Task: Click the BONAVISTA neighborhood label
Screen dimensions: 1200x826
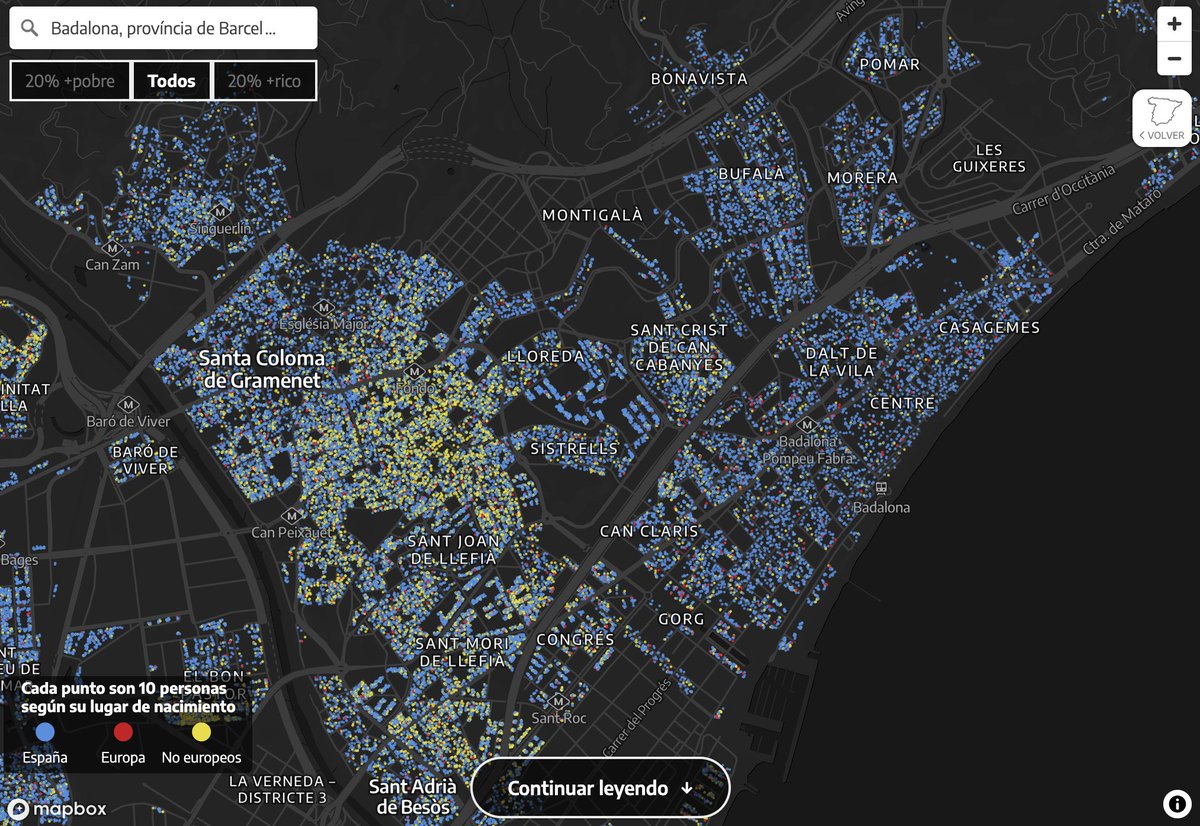Action: (x=699, y=78)
